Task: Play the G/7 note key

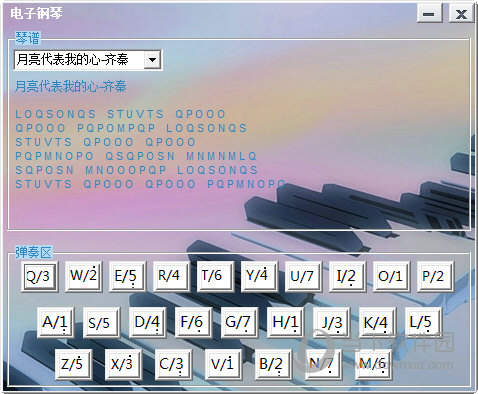Action: click(x=239, y=323)
